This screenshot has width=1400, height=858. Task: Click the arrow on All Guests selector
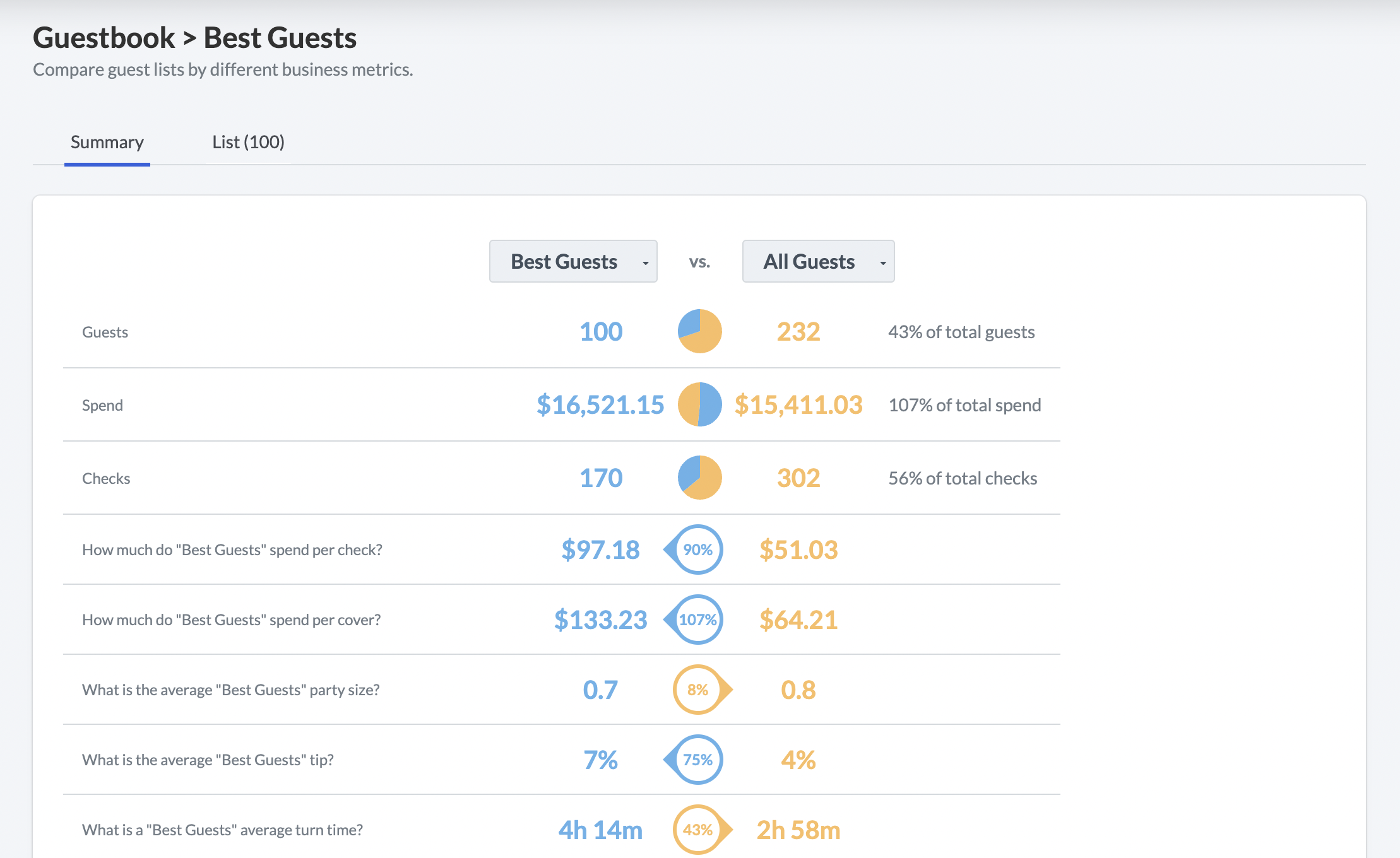(883, 263)
